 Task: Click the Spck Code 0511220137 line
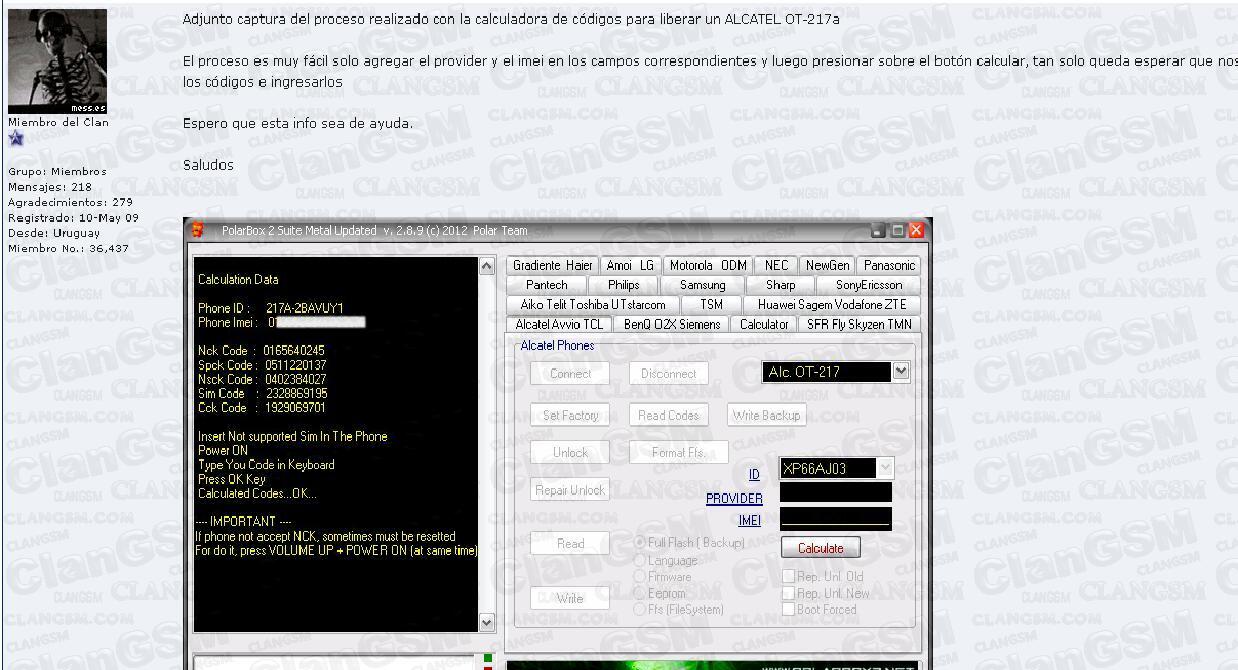coord(262,366)
